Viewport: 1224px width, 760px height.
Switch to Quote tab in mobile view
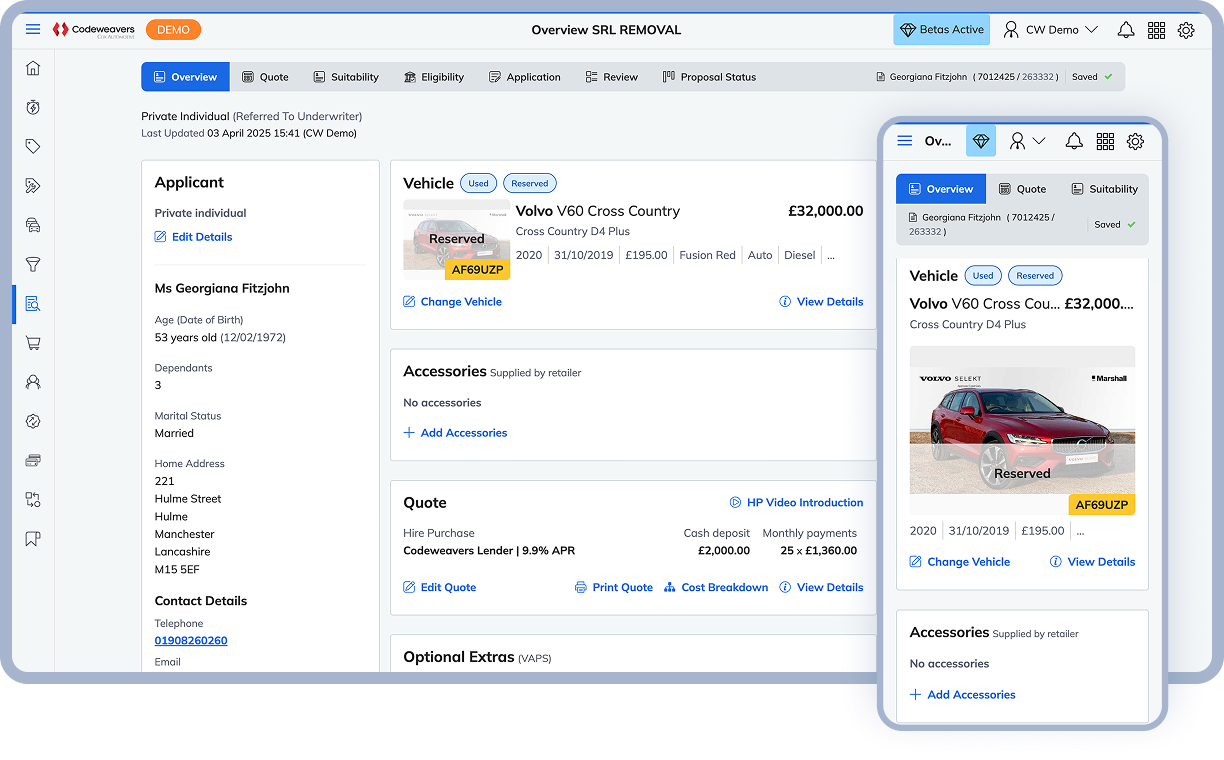[1022, 189]
